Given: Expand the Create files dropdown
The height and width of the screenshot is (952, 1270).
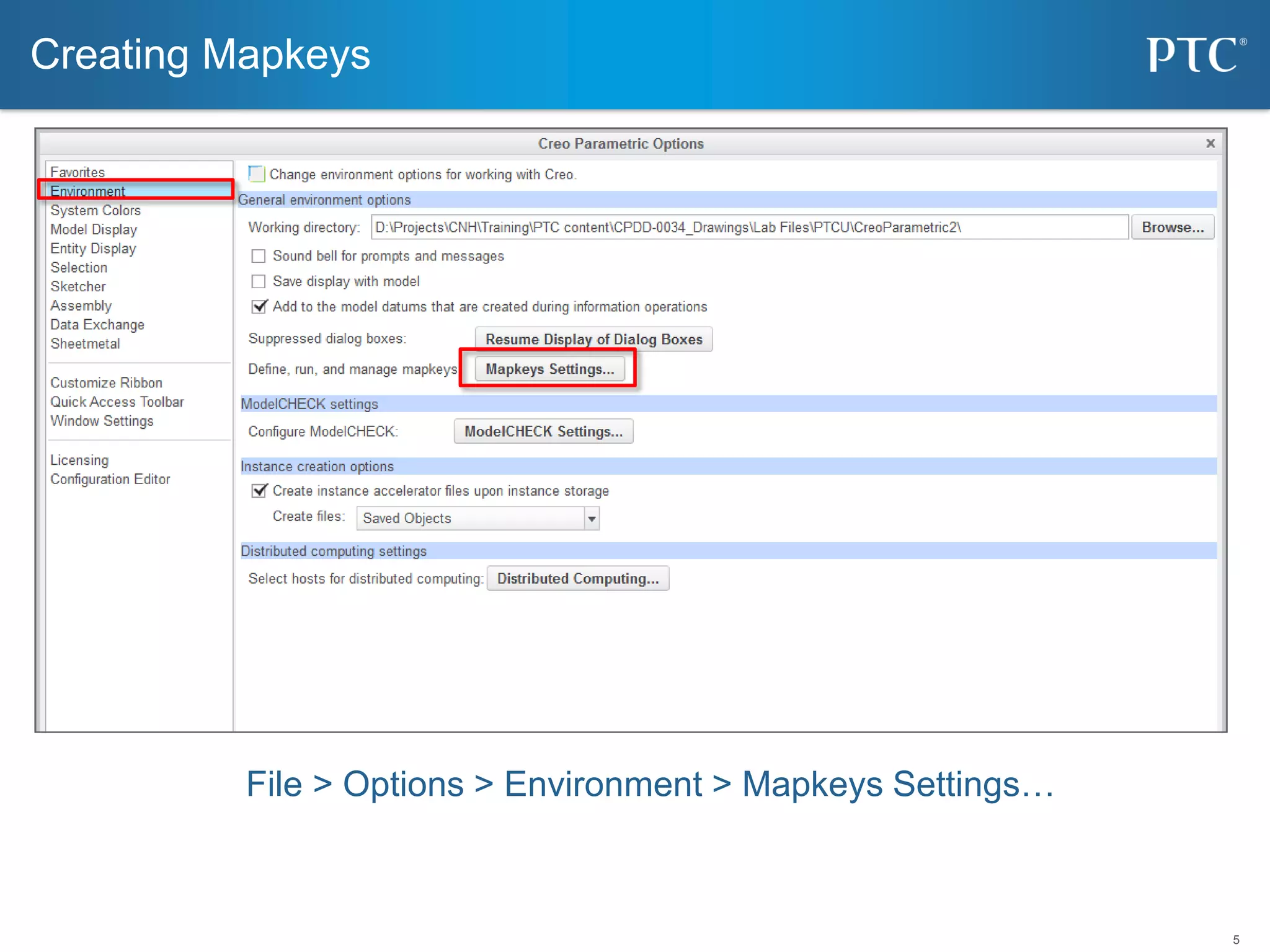Looking at the screenshot, I should coord(592,518).
